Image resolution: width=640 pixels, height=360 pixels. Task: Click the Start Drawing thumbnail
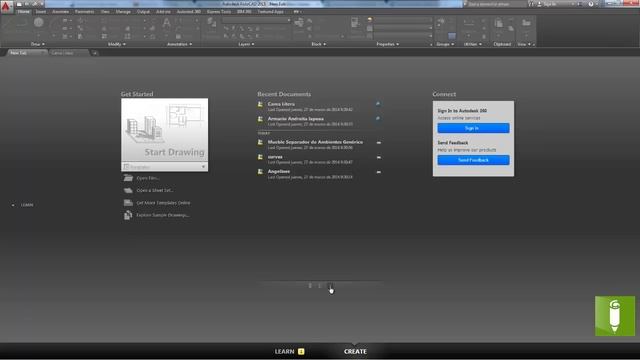tap(164, 131)
